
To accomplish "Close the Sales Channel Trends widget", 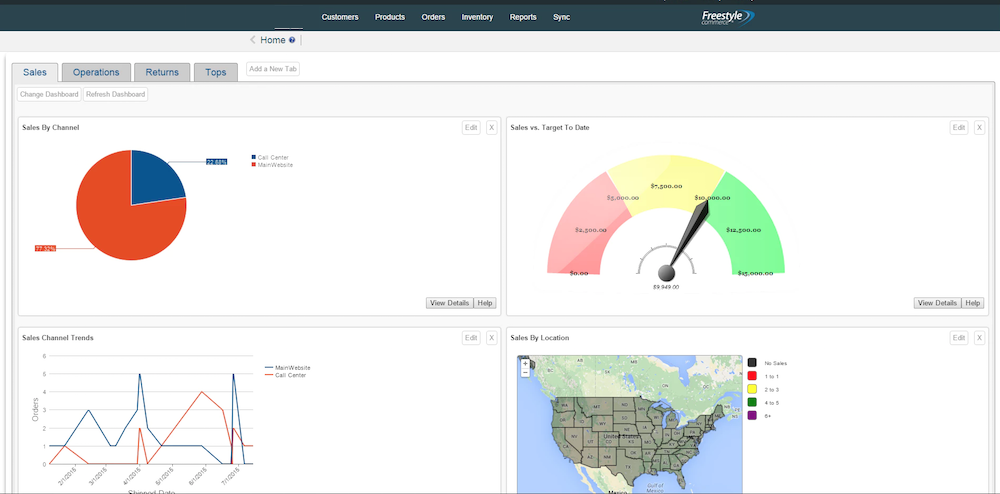I will click(491, 338).
